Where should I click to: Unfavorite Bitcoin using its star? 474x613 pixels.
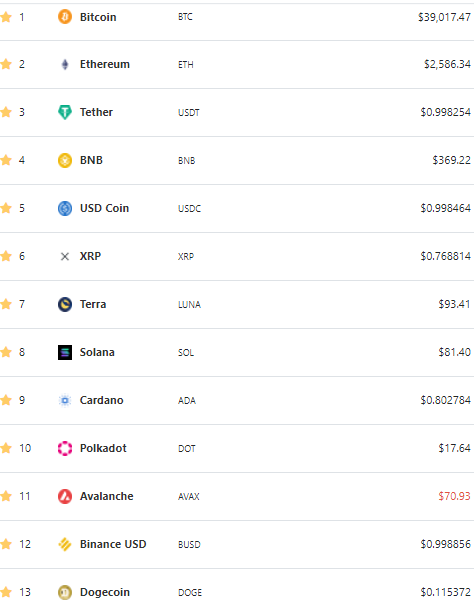(6, 17)
